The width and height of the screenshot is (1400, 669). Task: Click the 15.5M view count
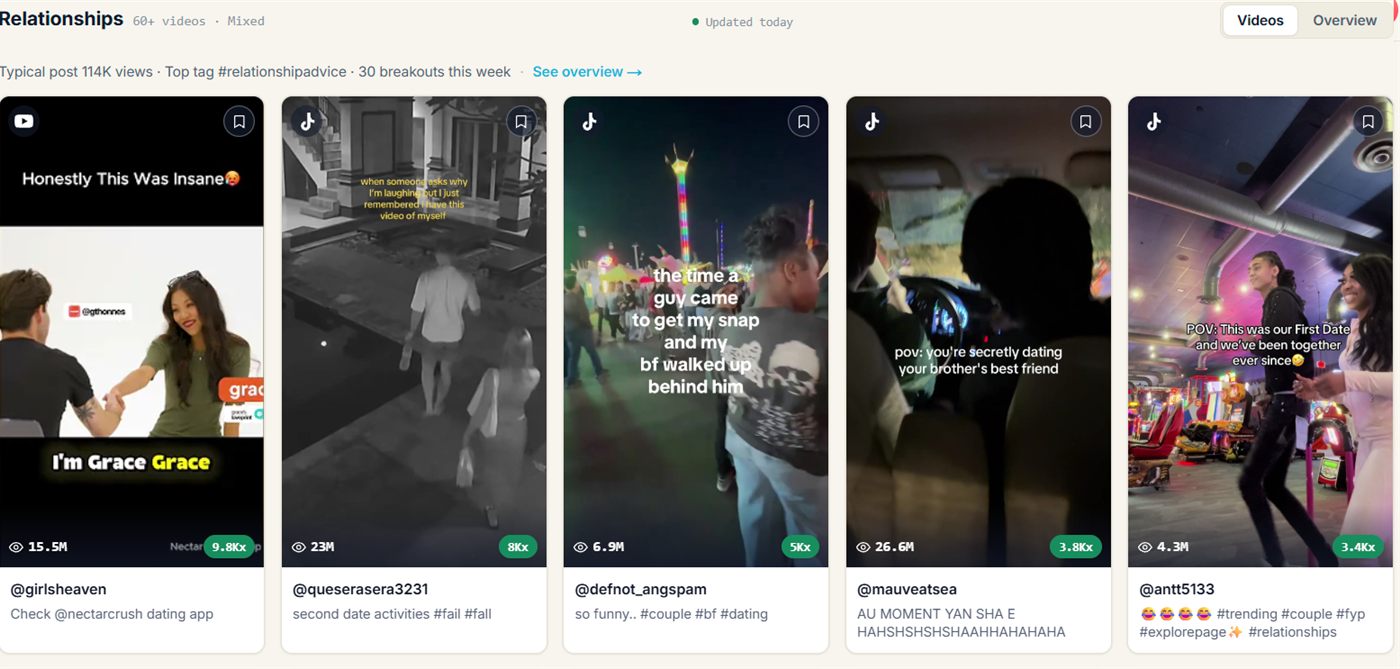[x=48, y=547]
